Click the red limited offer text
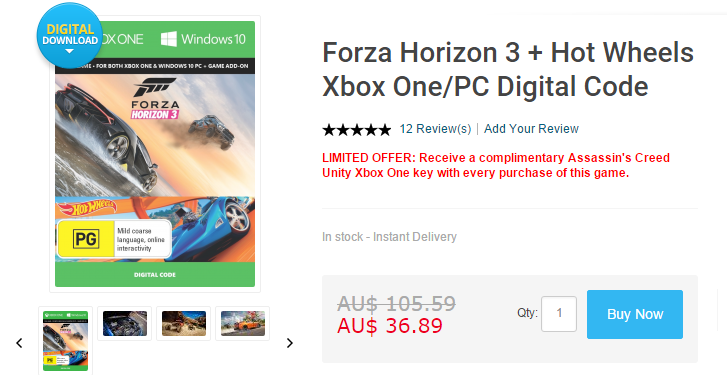727x375 pixels. coord(496,165)
